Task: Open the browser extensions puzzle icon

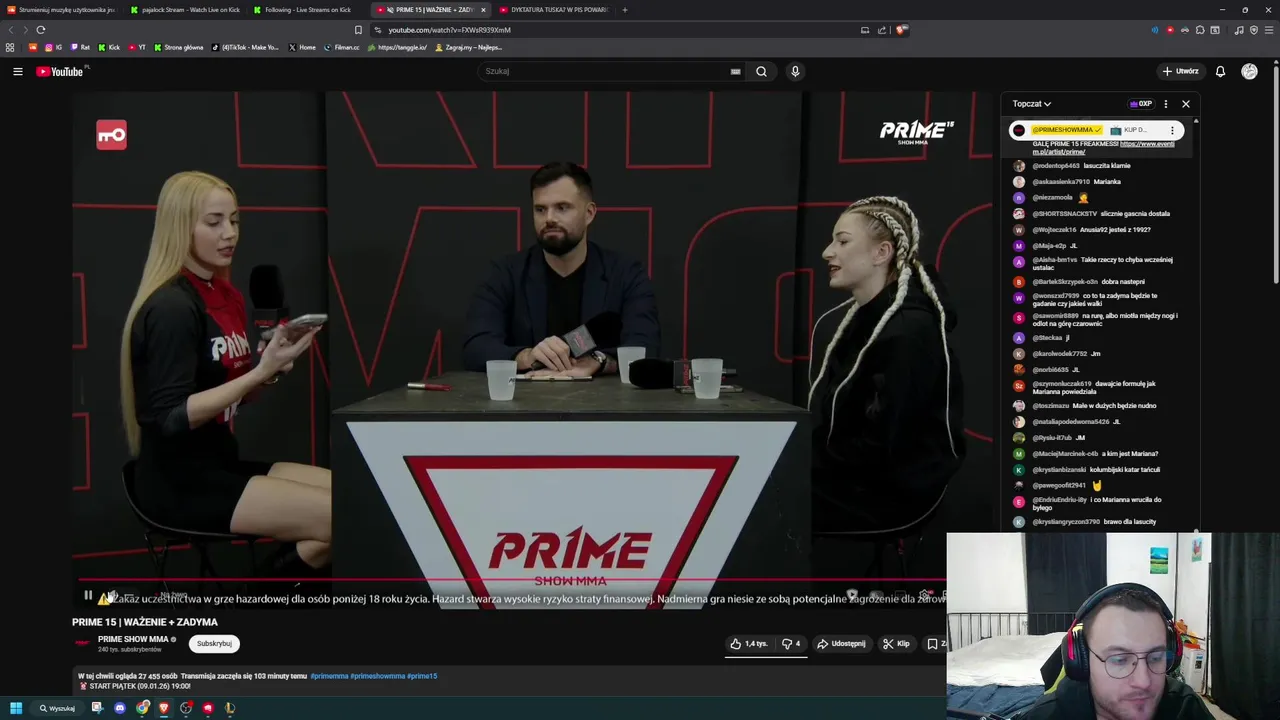Action: pos(1200,30)
